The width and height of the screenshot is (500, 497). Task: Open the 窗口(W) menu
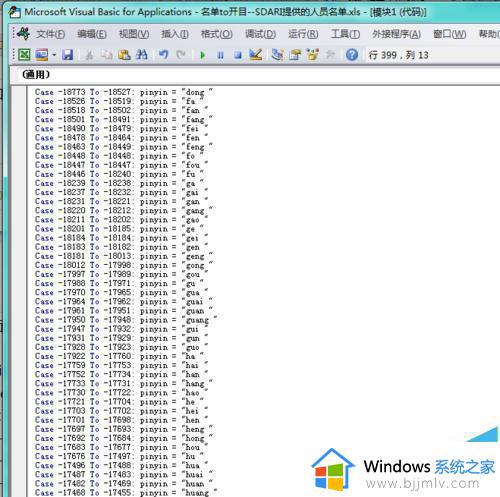point(449,34)
